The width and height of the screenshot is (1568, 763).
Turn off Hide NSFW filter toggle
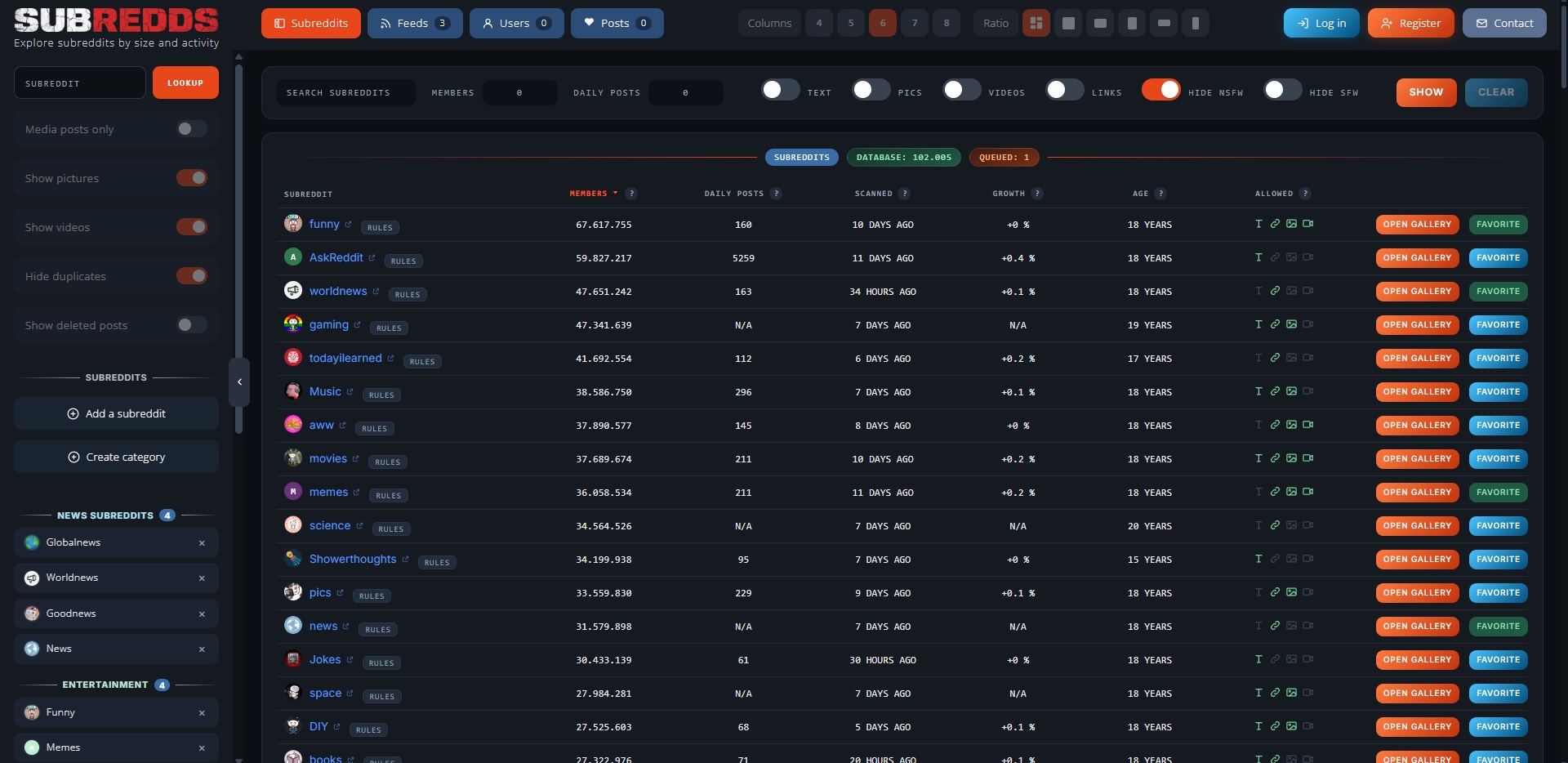pyautogui.click(x=1161, y=90)
